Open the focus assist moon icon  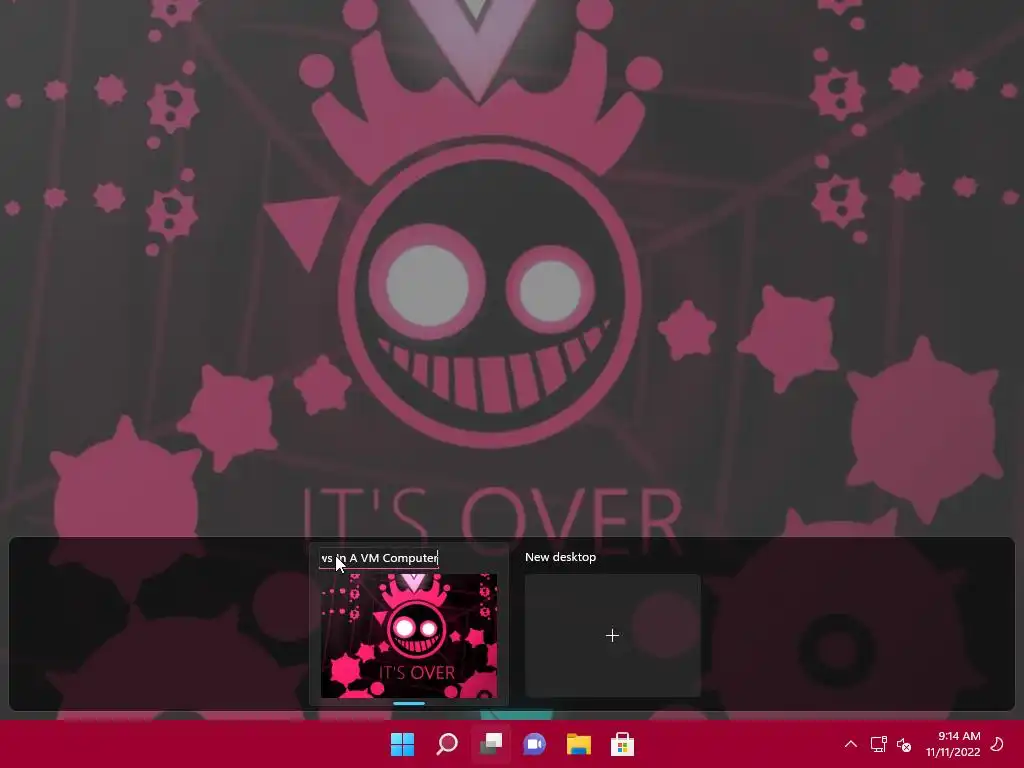(x=997, y=744)
